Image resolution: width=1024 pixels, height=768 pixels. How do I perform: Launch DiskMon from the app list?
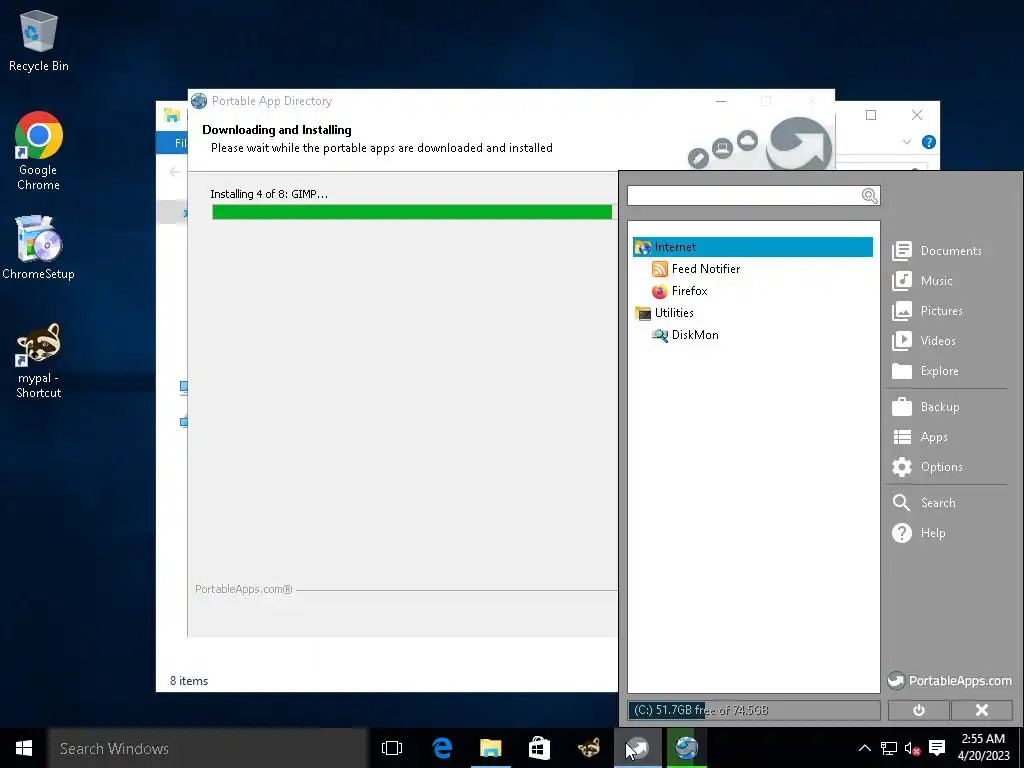(685, 335)
